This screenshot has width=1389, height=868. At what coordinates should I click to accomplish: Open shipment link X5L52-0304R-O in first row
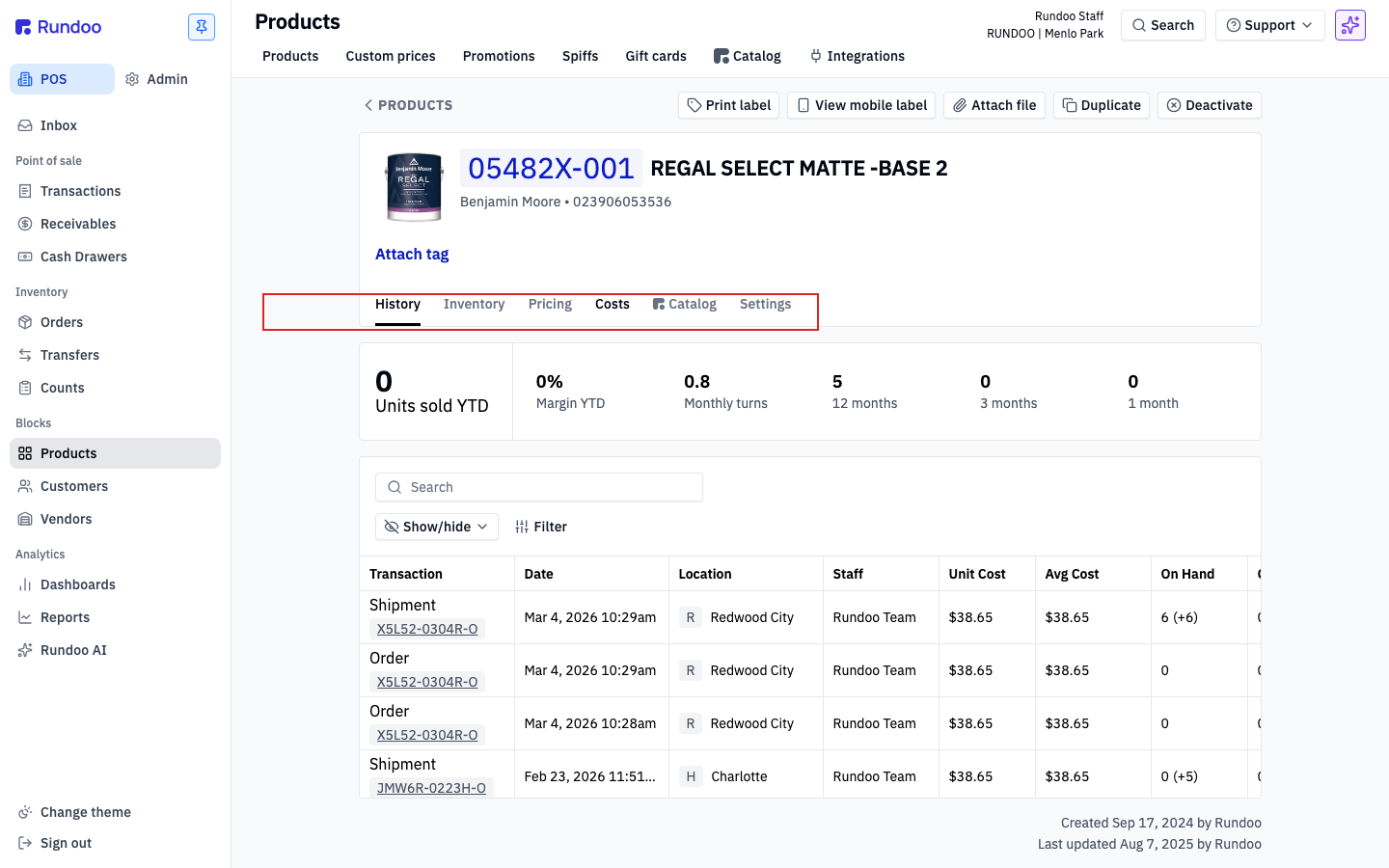pos(427,629)
